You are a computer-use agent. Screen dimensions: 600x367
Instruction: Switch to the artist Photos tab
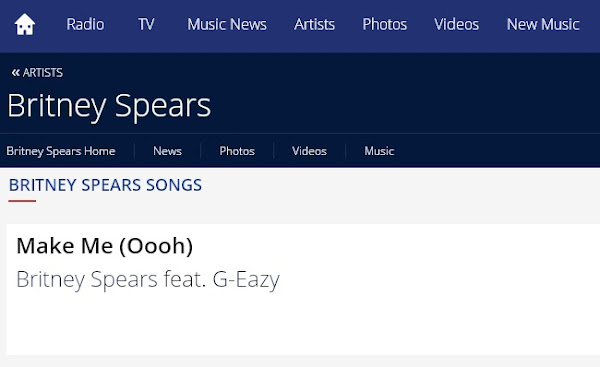click(237, 151)
